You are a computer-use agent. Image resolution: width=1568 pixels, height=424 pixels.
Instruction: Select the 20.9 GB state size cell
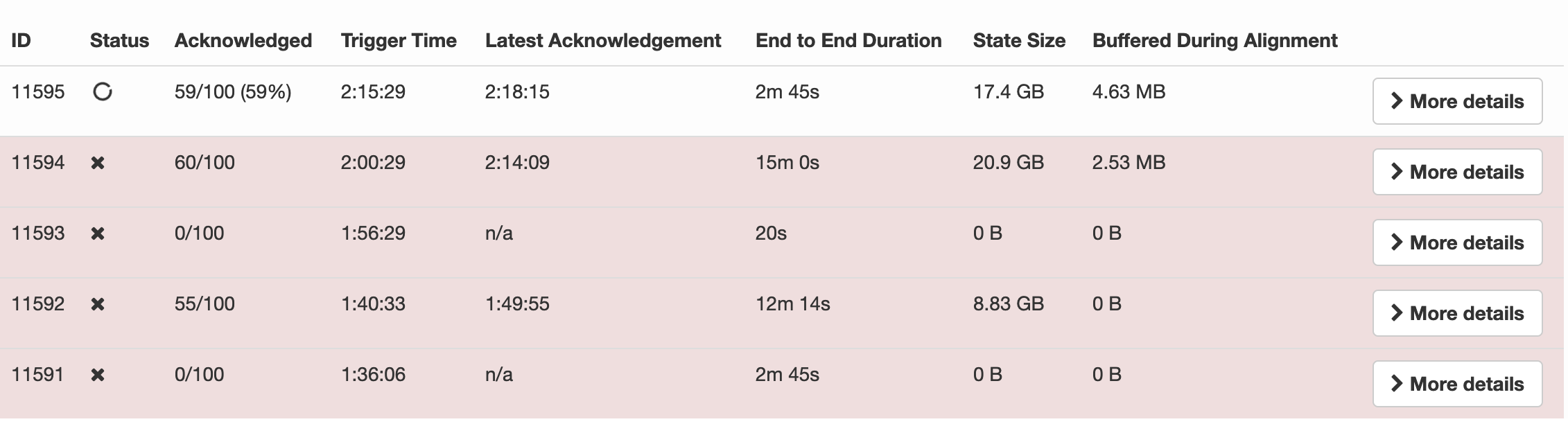pyautogui.click(x=1008, y=162)
